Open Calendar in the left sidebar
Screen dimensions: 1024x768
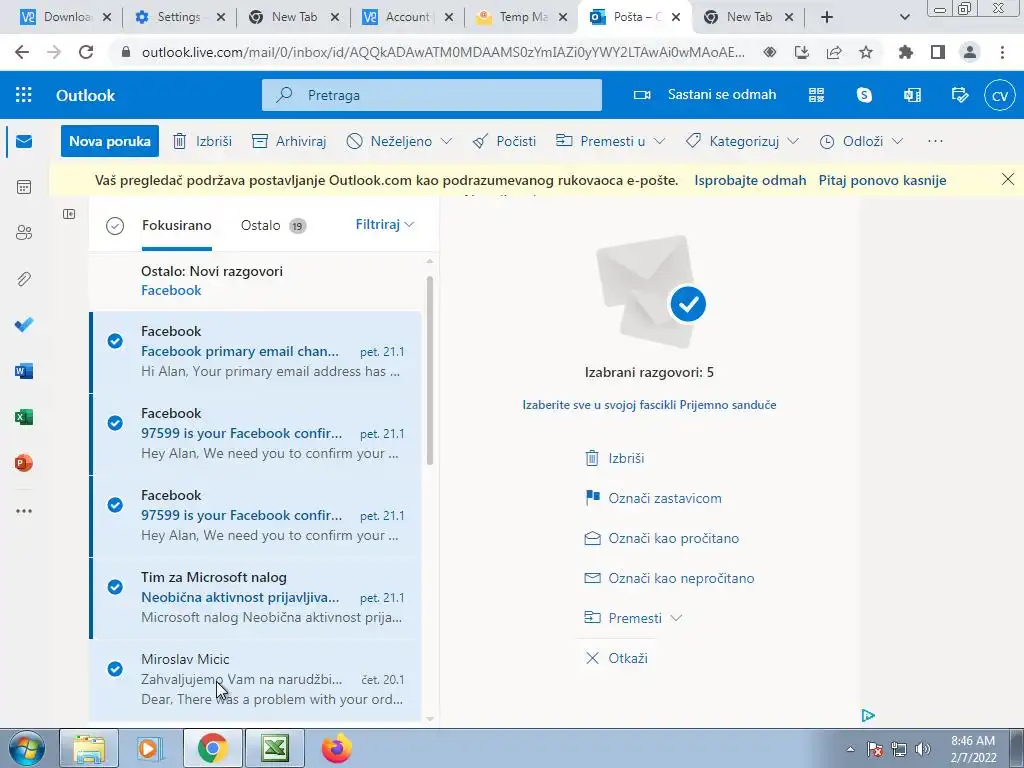(x=24, y=187)
